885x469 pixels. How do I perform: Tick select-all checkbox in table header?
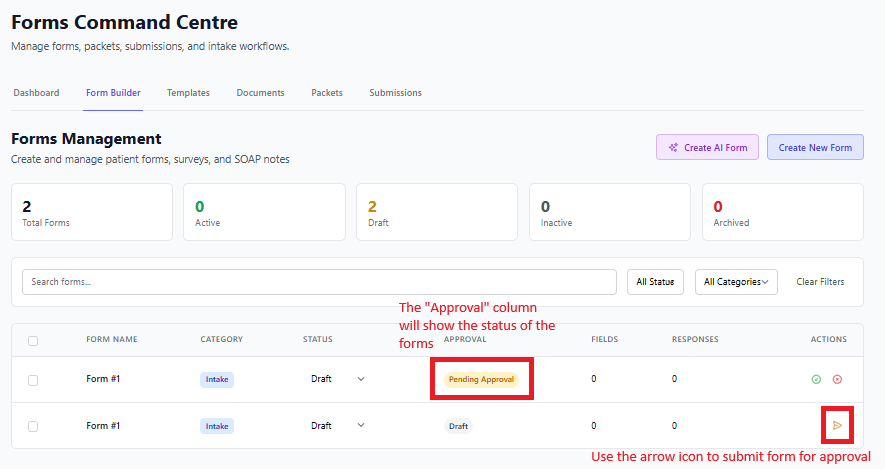pyautogui.click(x=33, y=341)
